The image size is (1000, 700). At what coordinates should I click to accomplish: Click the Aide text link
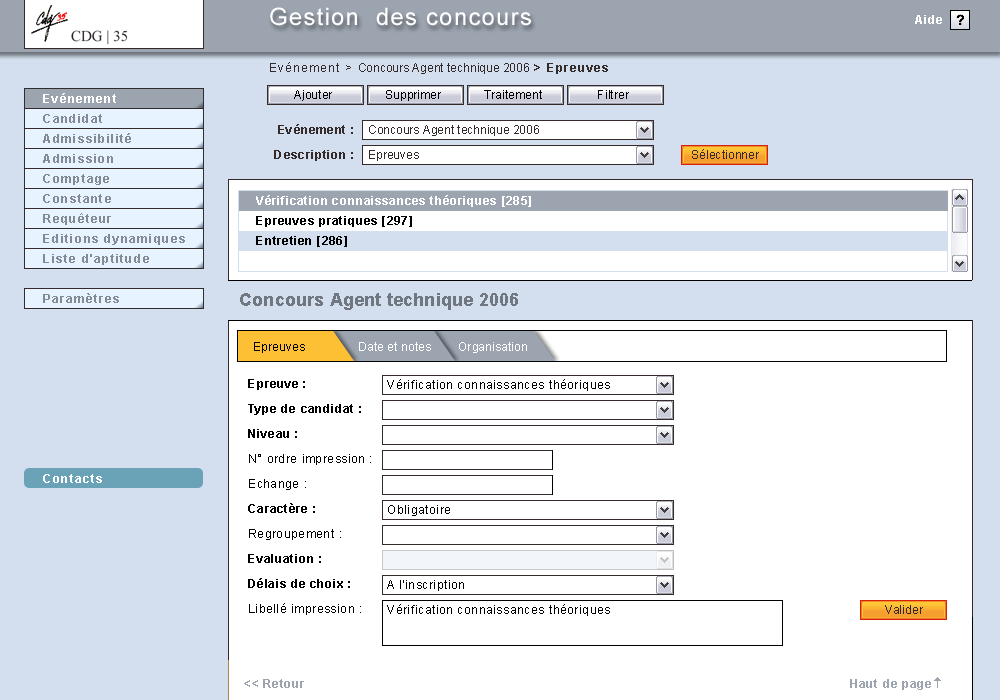[x=928, y=20]
